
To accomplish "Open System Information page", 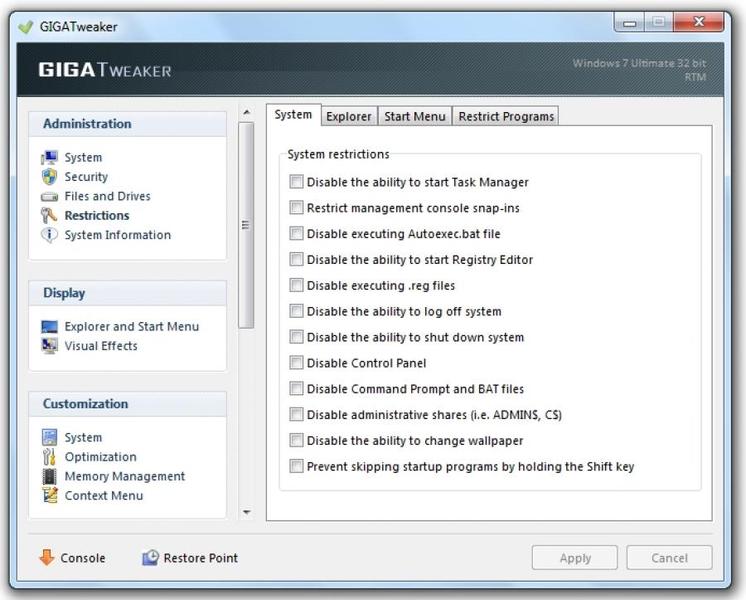I will click(118, 235).
